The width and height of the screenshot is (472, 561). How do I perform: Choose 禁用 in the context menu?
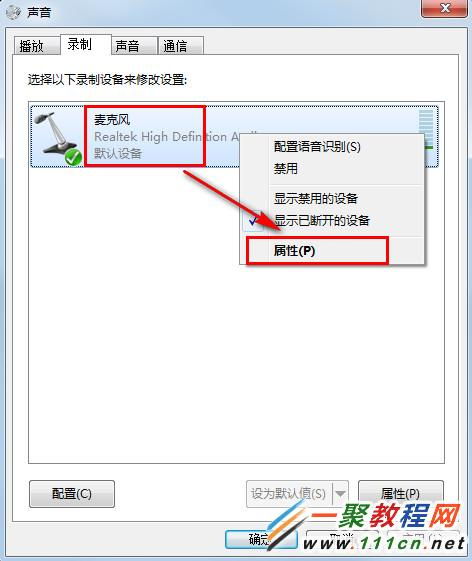(286, 168)
